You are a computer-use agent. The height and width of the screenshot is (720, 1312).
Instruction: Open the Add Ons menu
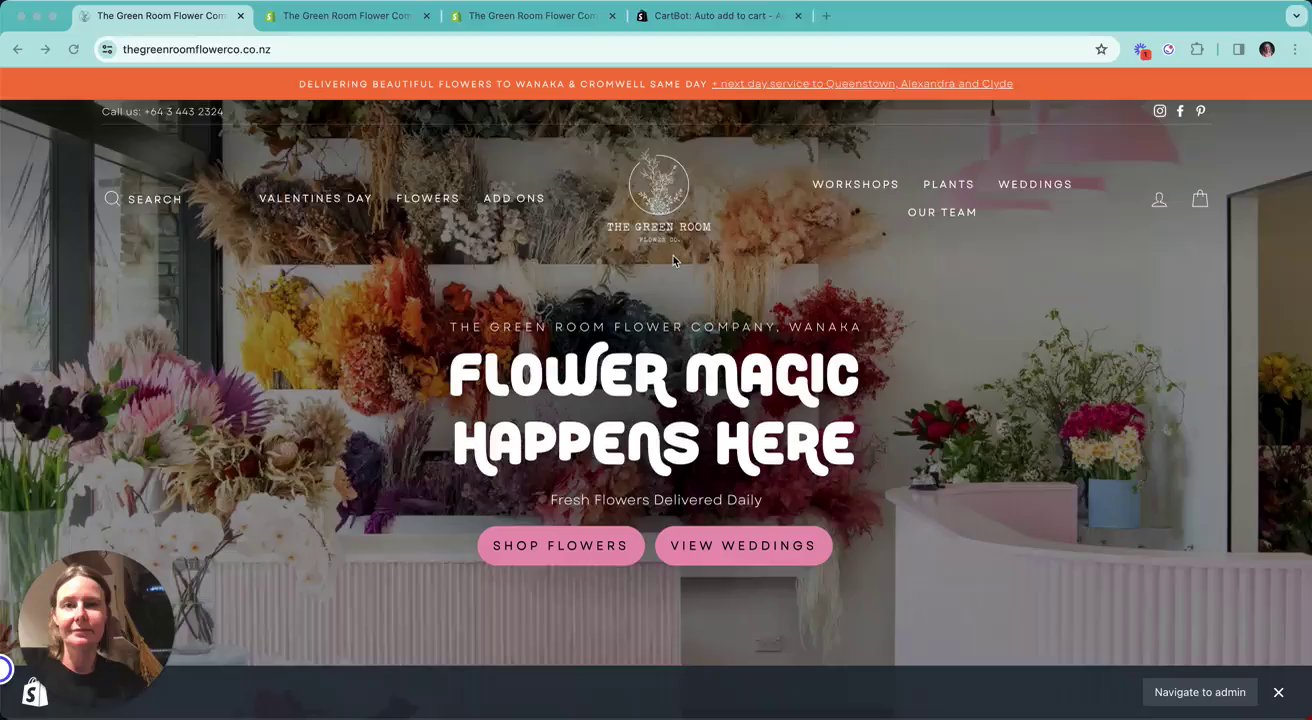click(x=514, y=198)
